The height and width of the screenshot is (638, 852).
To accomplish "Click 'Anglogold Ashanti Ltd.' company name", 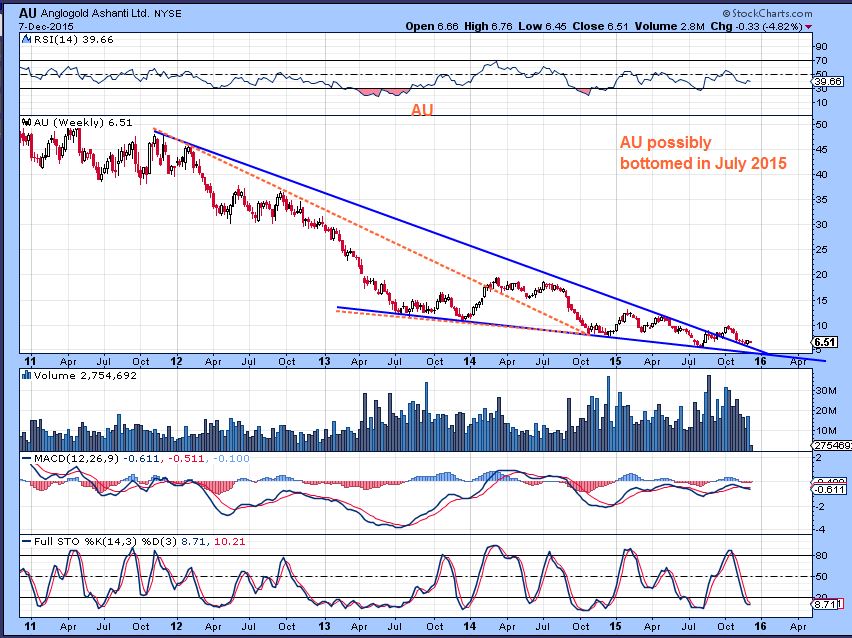I will [95, 14].
